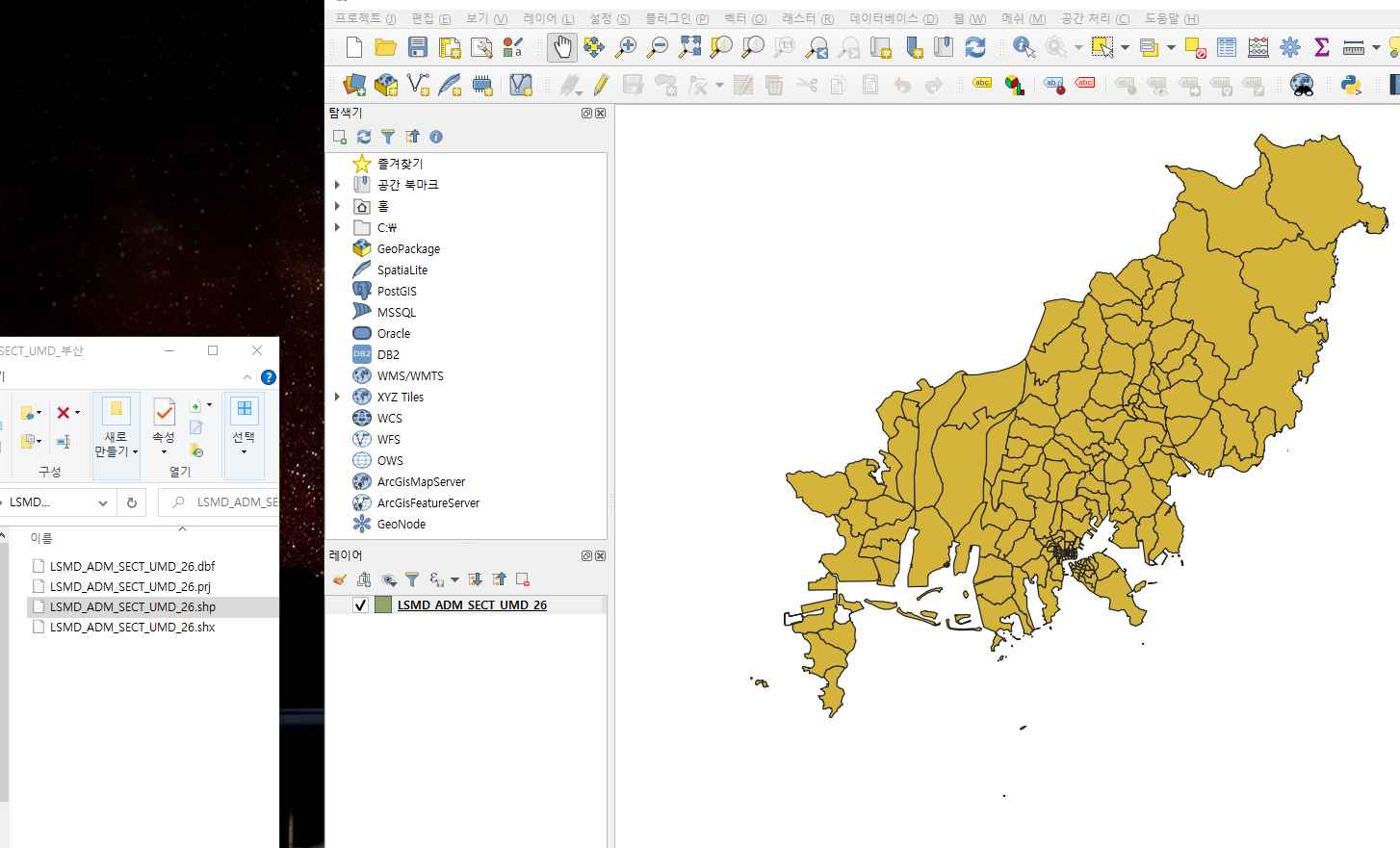Open the layout manager tool
The image size is (1400, 848).
[x=481, y=47]
